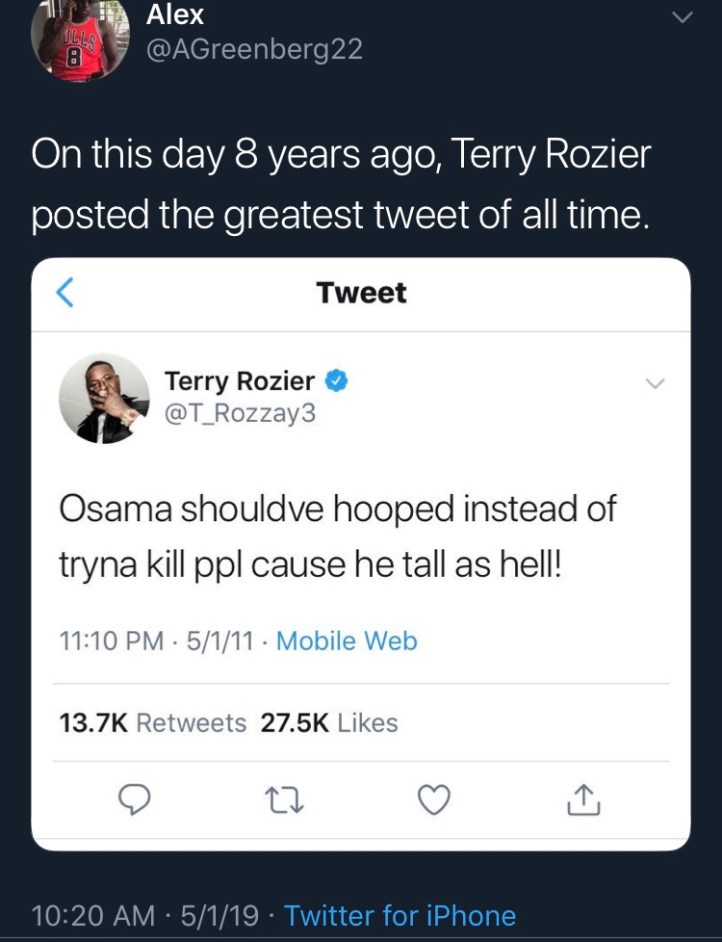View the 27.5K Likes list
This screenshot has width=722, height=942.
click(329, 722)
